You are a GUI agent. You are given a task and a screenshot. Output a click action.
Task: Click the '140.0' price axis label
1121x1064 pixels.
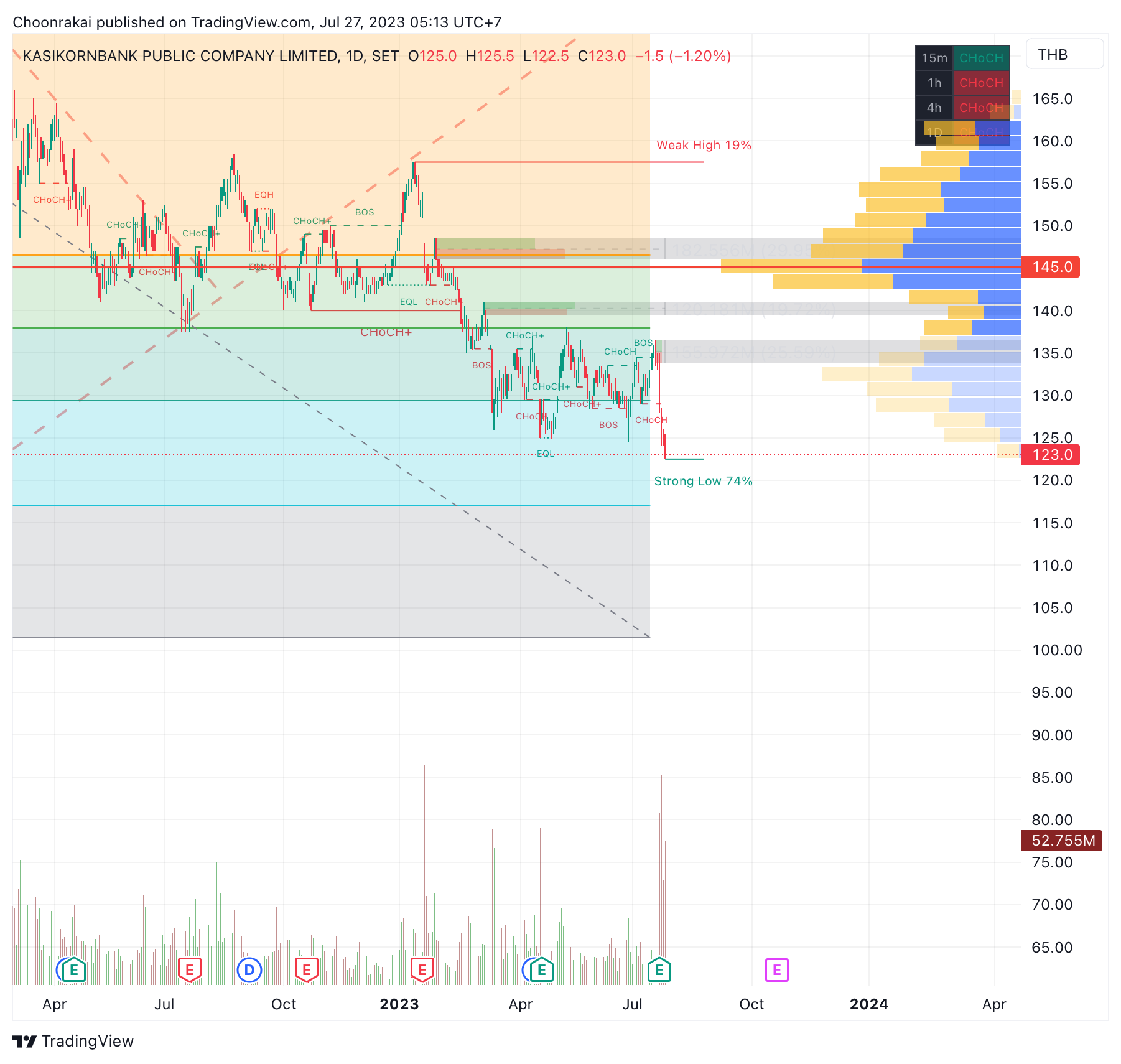(x=1053, y=311)
